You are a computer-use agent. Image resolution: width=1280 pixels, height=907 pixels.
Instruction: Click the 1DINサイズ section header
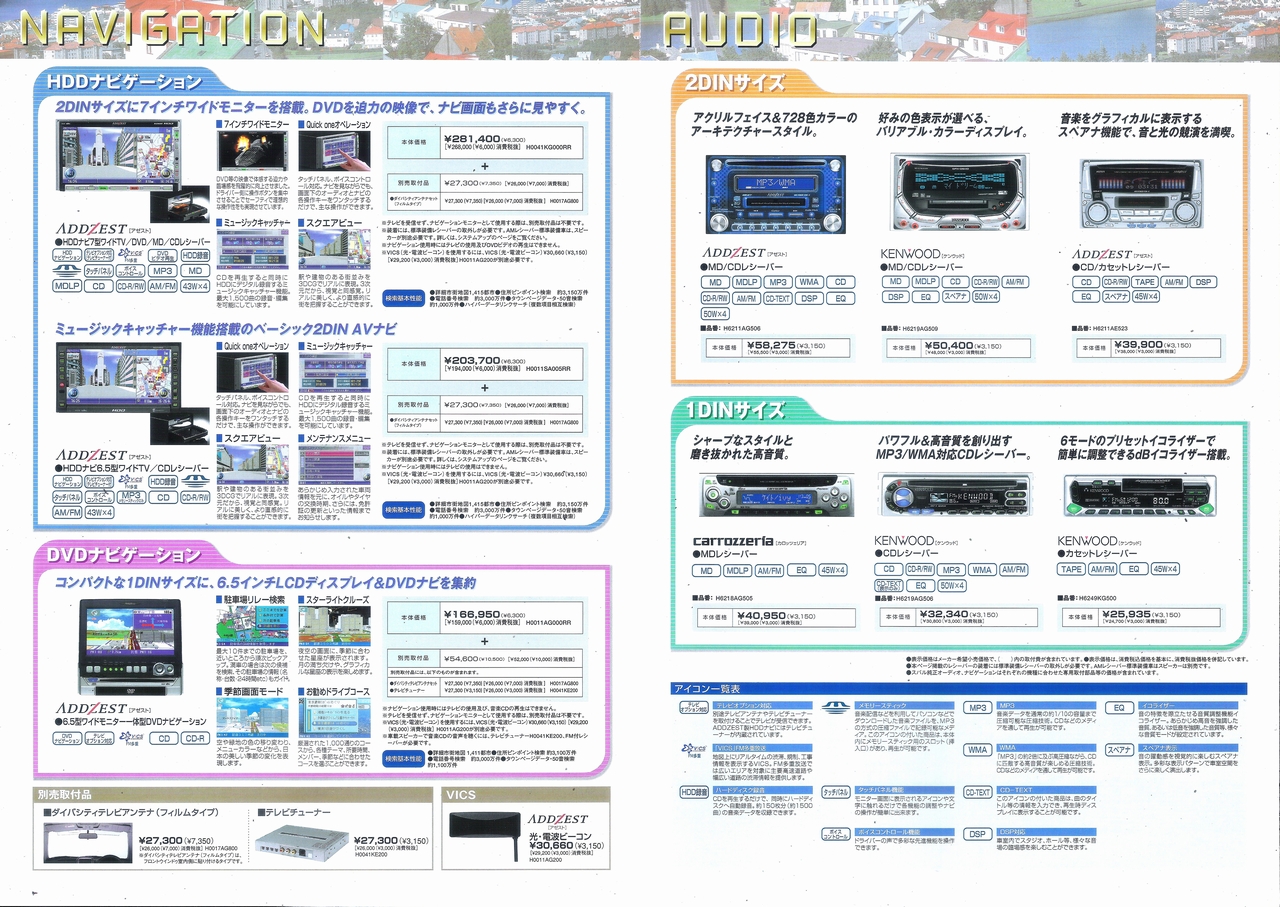tap(736, 410)
